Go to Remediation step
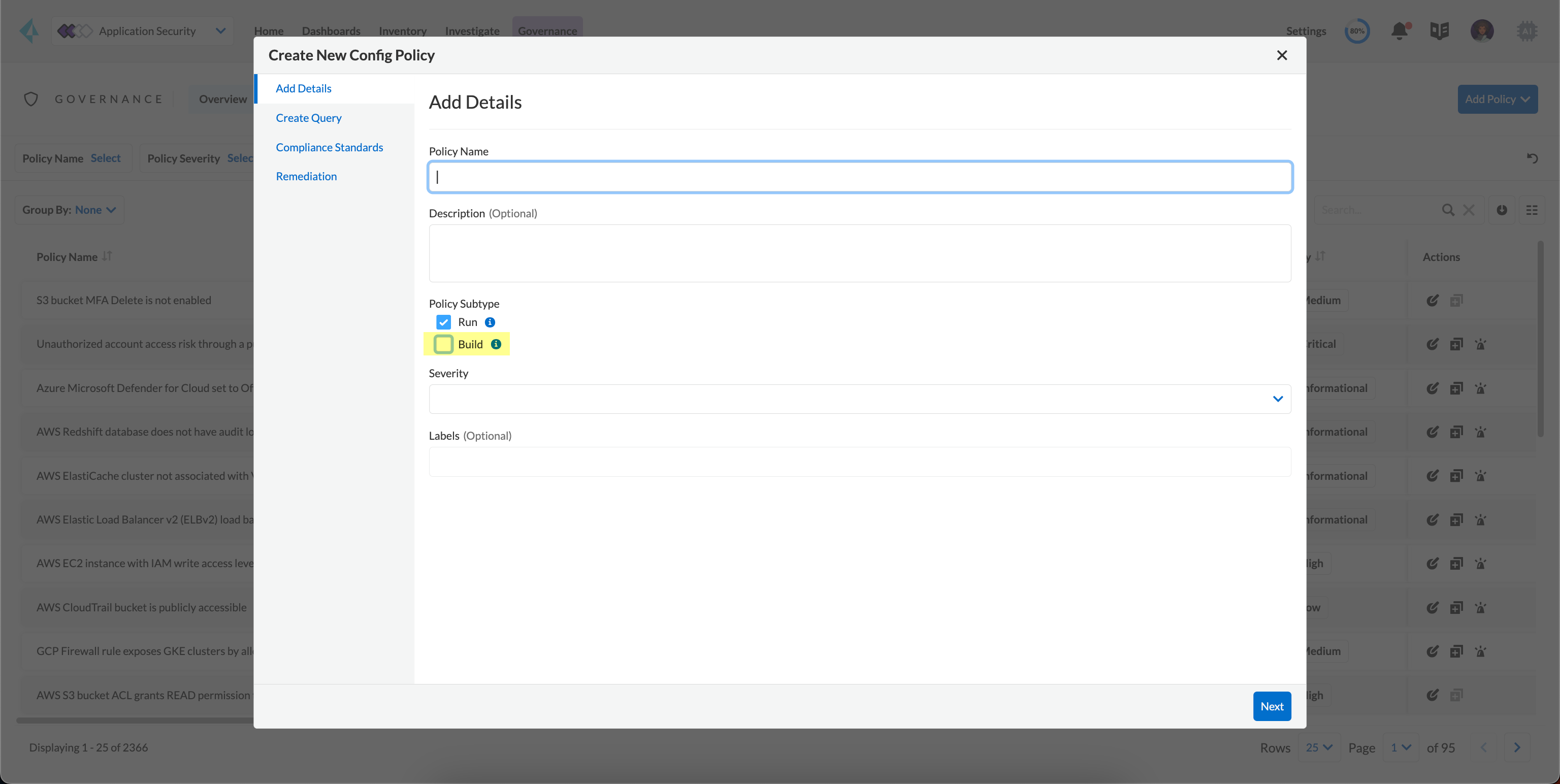The width and height of the screenshot is (1560, 784). pos(306,176)
